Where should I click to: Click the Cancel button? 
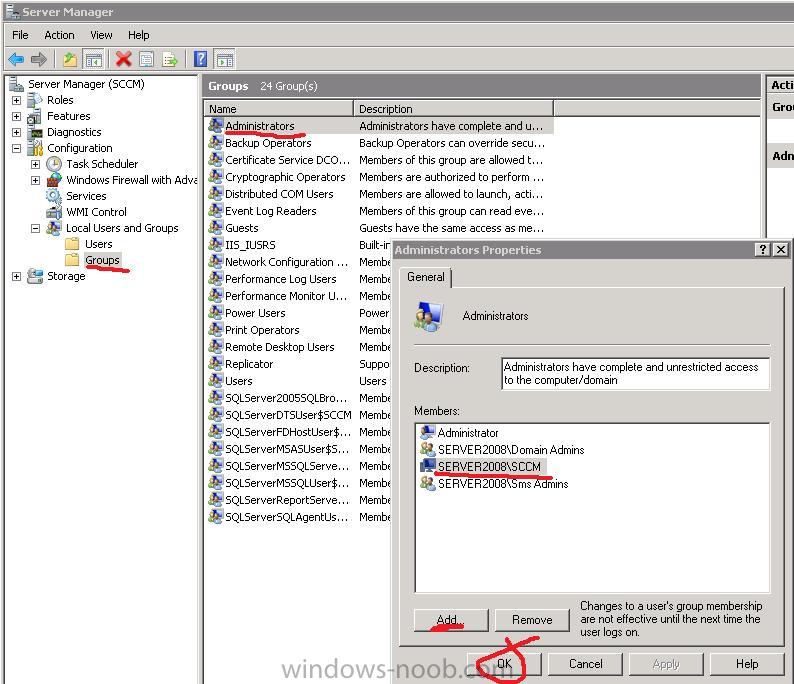(585, 664)
